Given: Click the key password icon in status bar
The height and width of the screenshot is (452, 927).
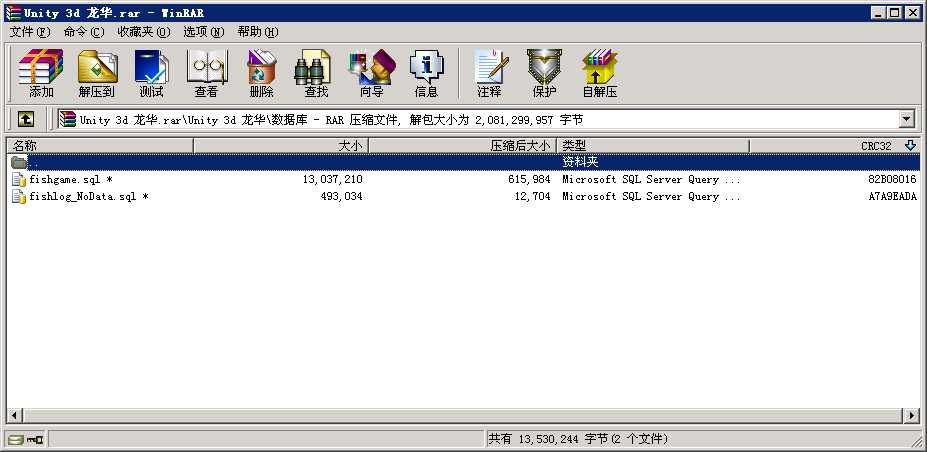Looking at the screenshot, I should coord(35,440).
